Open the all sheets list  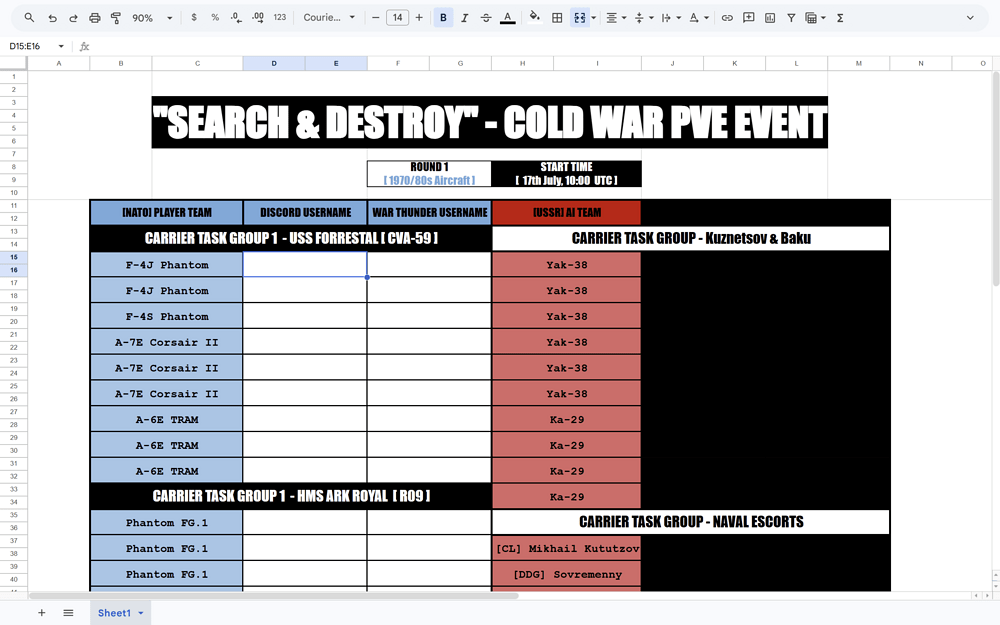(68, 613)
